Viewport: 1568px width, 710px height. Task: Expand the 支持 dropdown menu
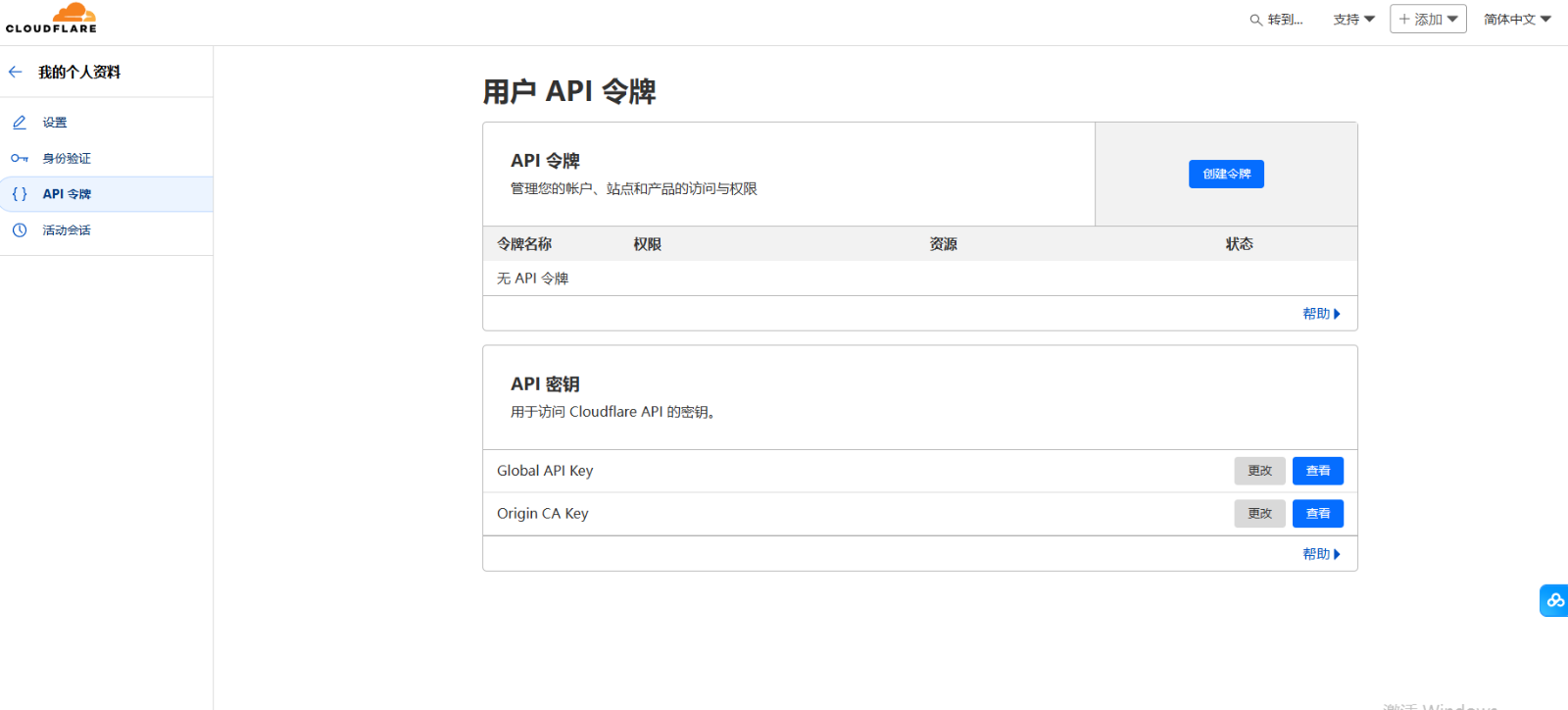(x=1354, y=20)
